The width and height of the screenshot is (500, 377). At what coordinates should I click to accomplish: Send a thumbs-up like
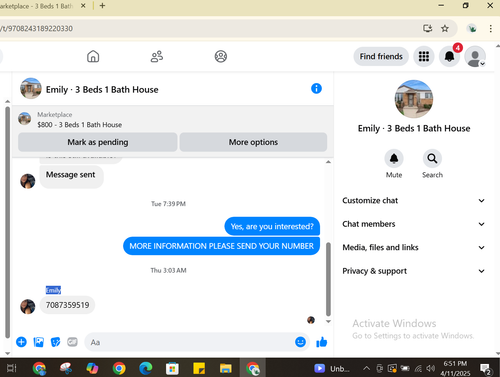pos(322,342)
